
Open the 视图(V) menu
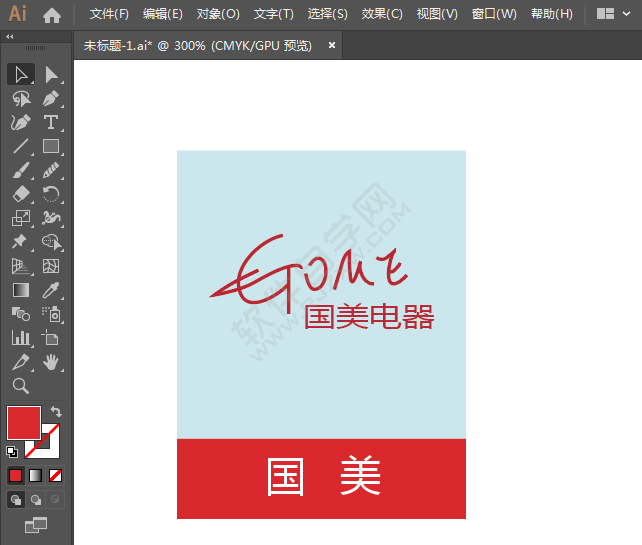pyautogui.click(x=437, y=14)
